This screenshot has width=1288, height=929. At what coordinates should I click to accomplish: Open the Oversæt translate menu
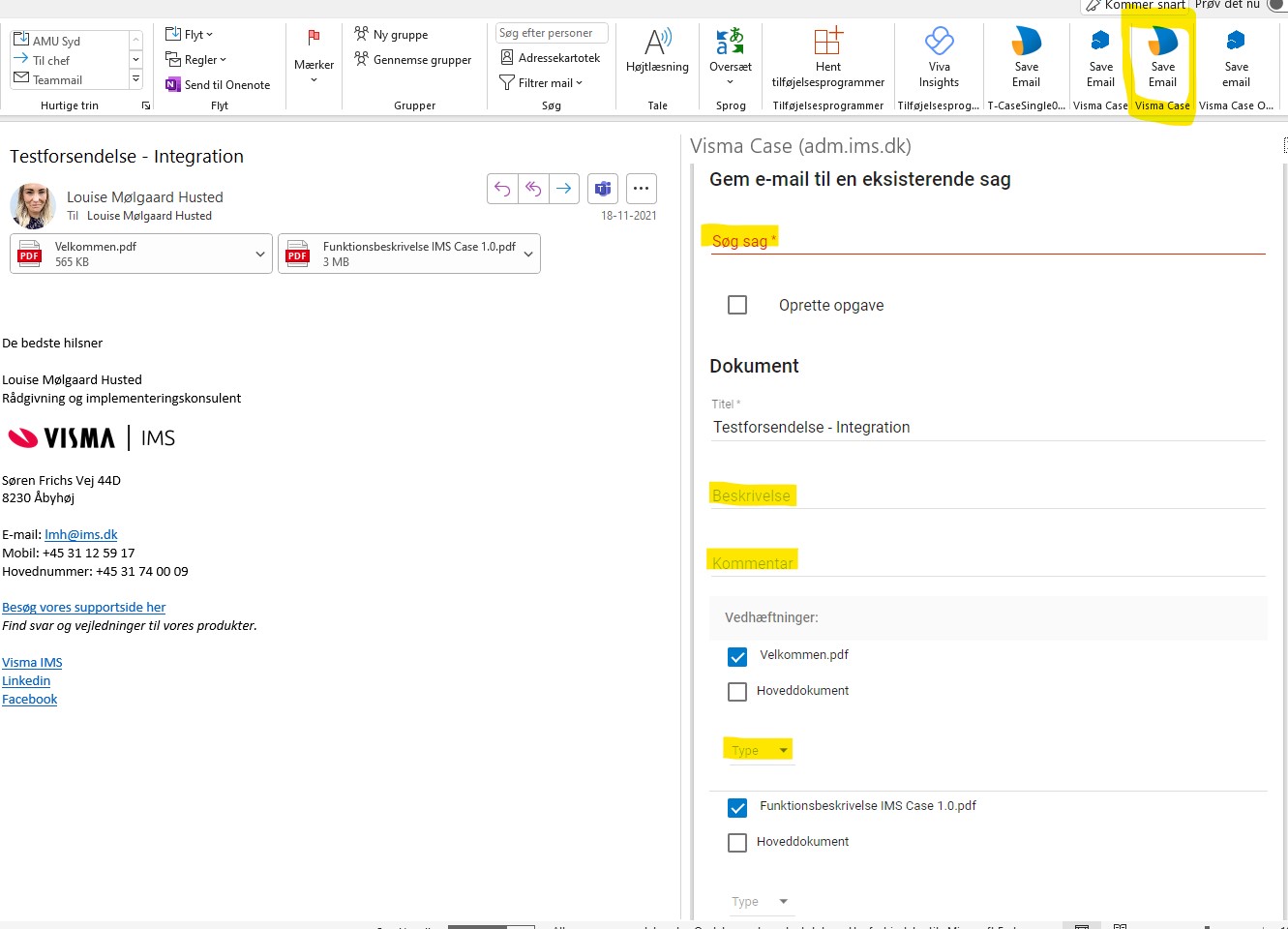tap(730, 58)
